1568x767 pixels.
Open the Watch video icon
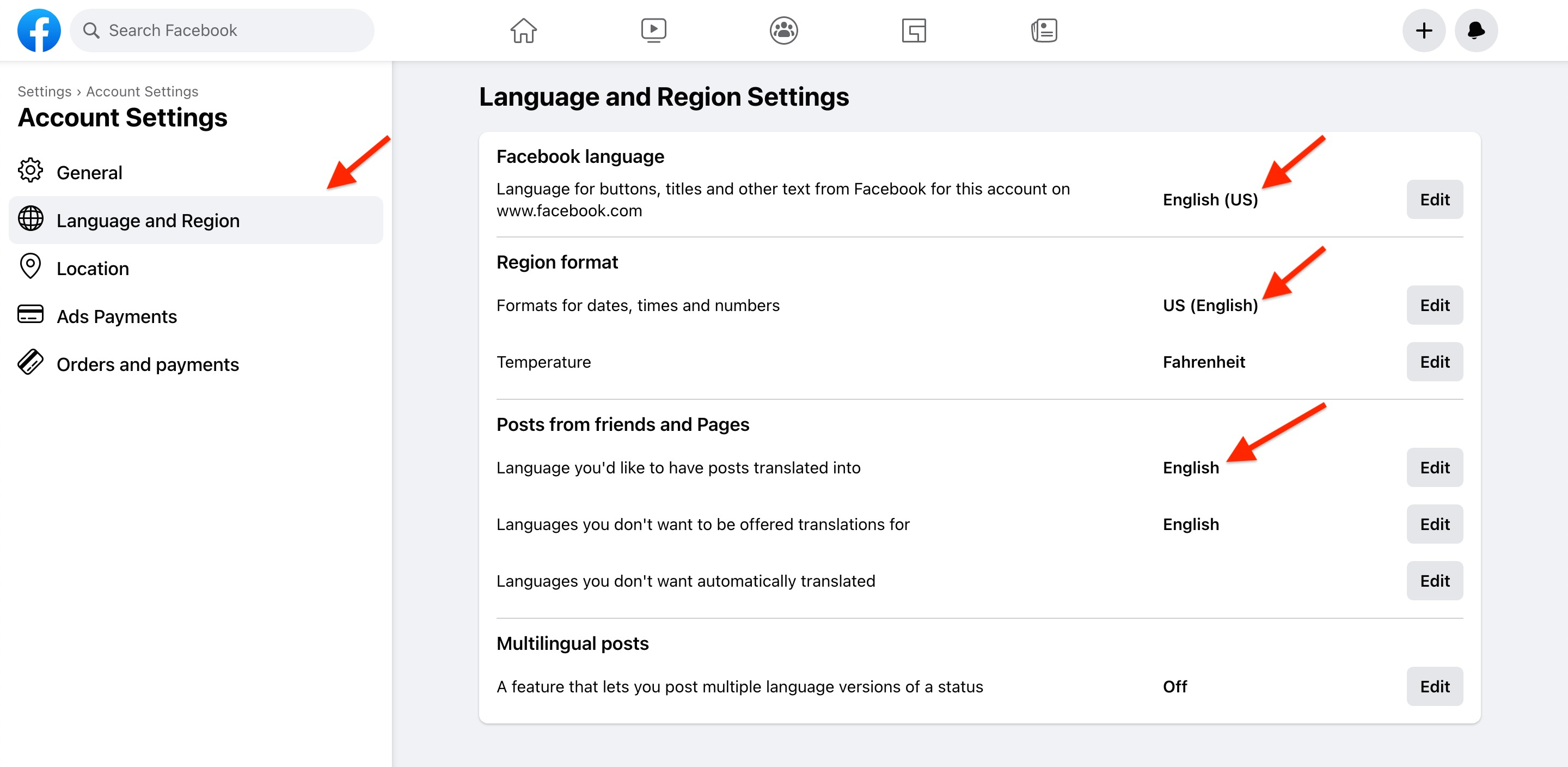[x=653, y=31]
